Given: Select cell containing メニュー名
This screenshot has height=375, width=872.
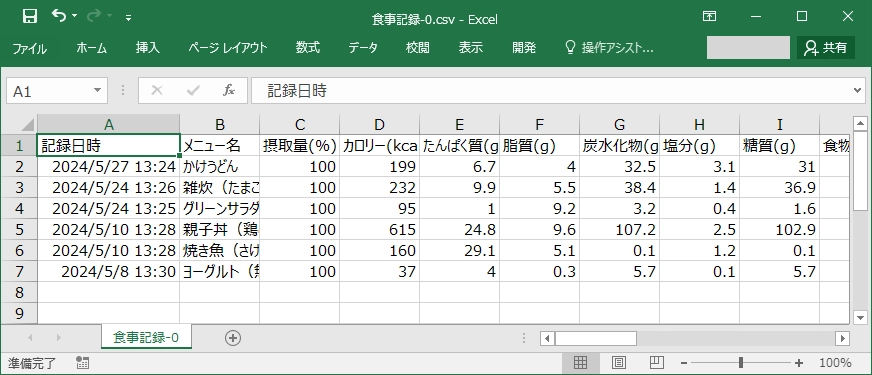Looking at the screenshot, I should point(220,145).
